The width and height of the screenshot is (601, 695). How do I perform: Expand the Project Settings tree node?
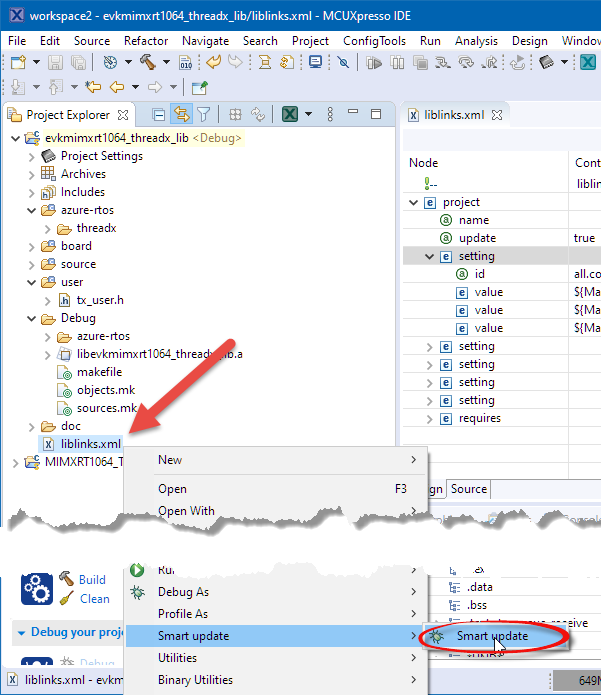coord(32,156)
